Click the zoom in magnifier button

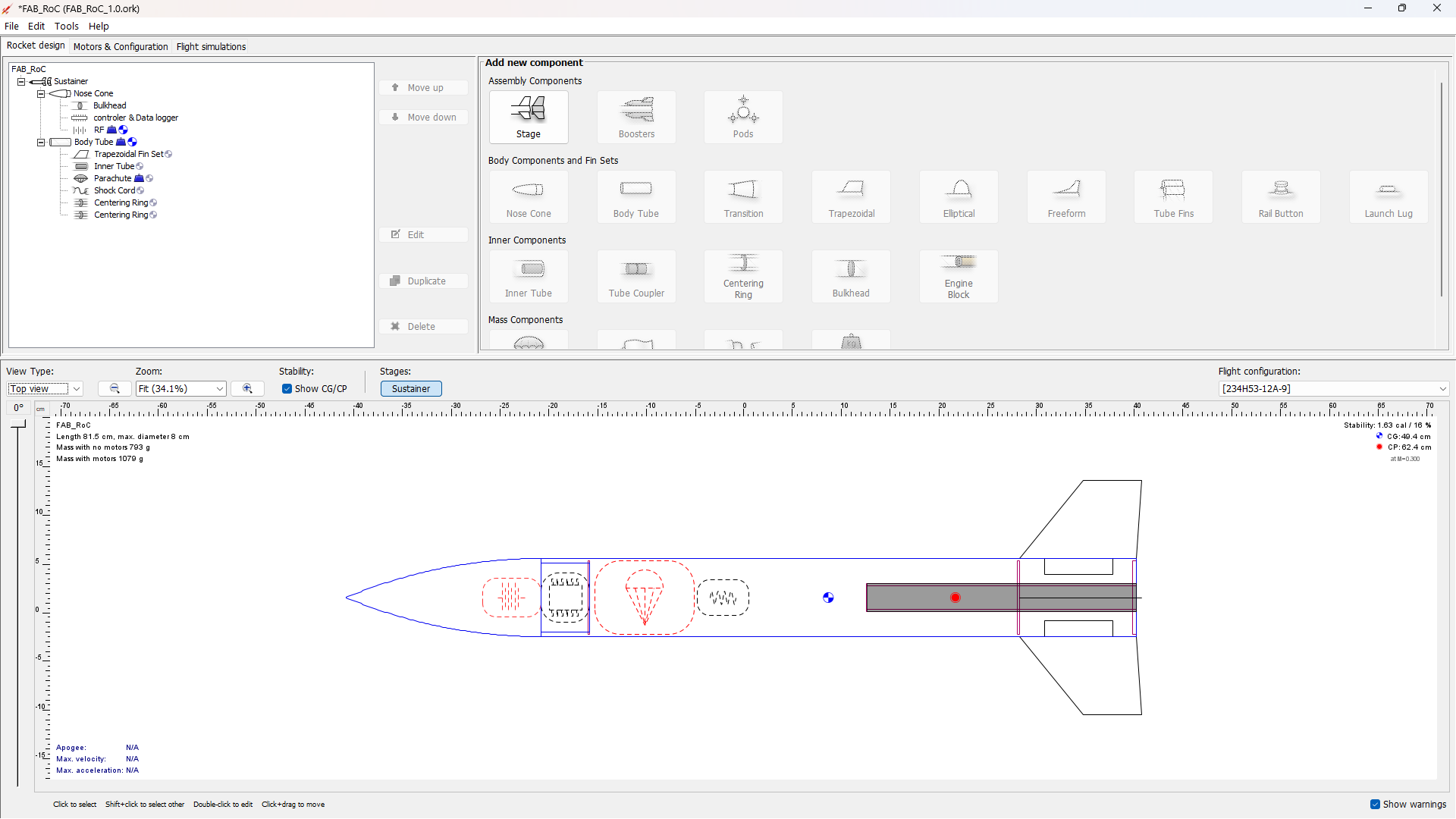coord(247,388)
